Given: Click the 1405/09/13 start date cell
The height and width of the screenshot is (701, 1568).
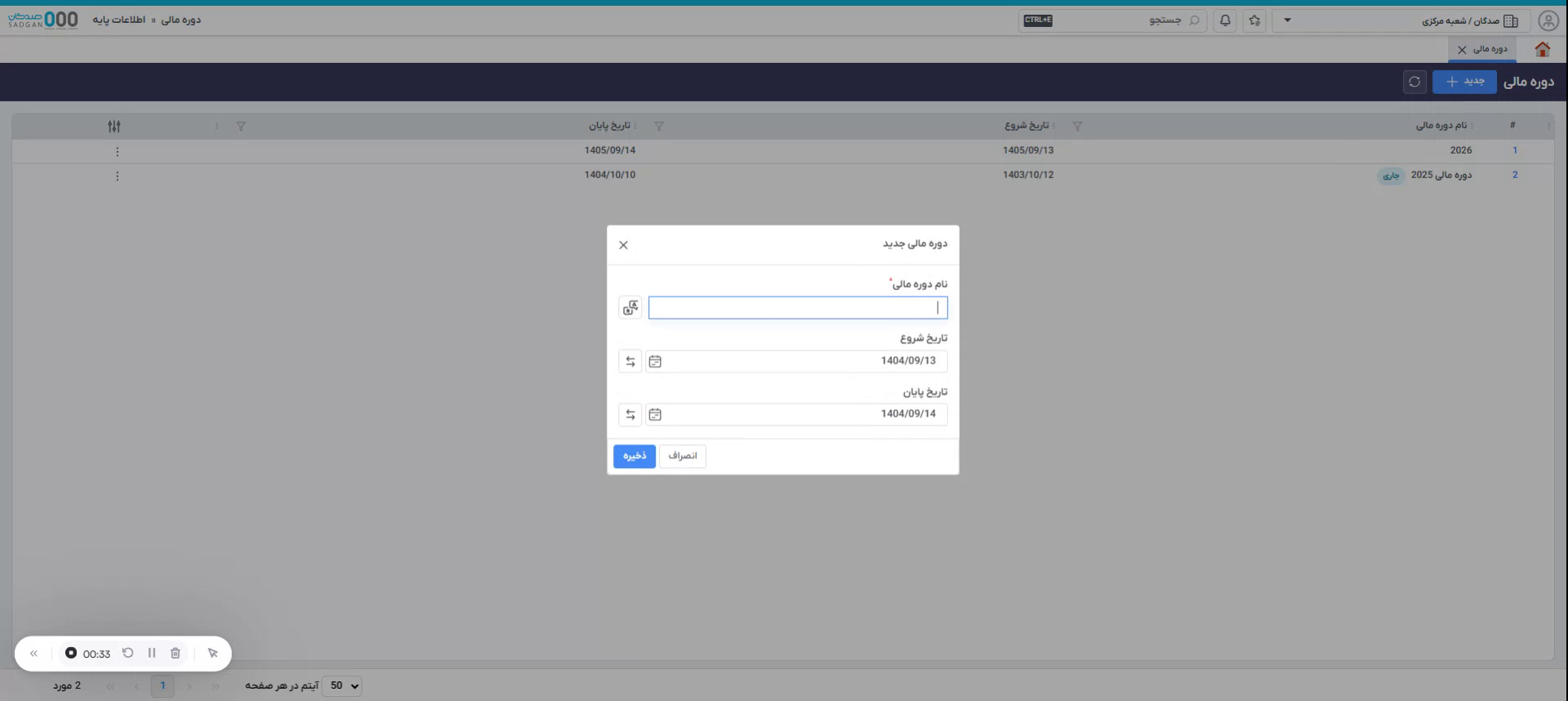Looking at the screenshot, I should (x=1028, y=150).
